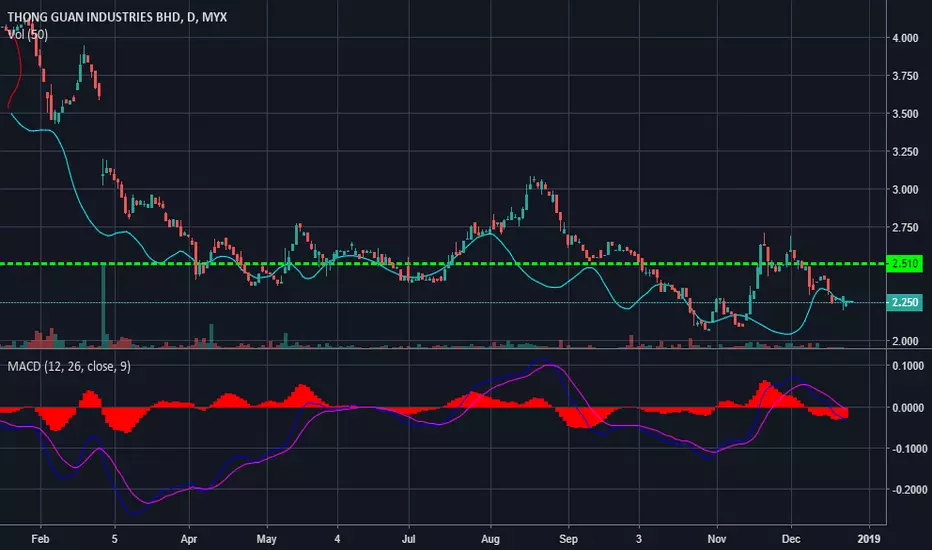This screenshot has height=550, width=932.
Task: Click the 0.1000 MACD axis value
Action: point(908,366)
